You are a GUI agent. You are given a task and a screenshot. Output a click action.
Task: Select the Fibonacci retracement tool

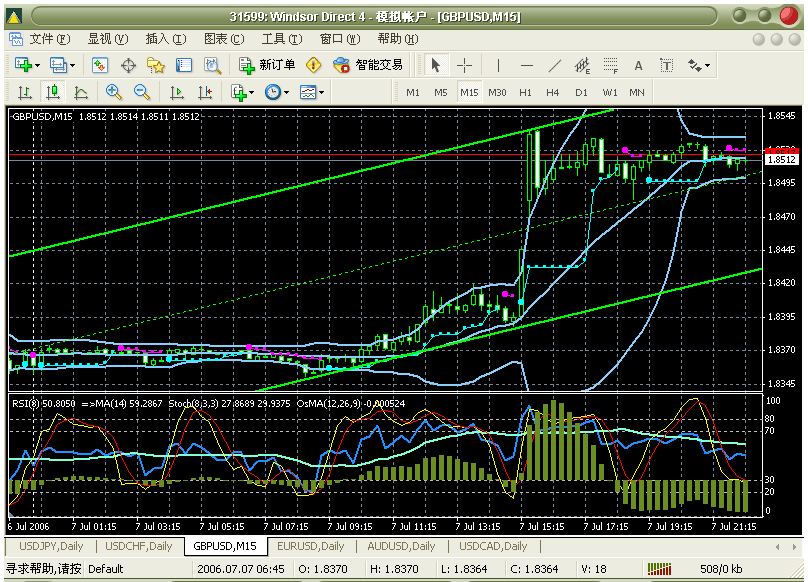(x=609, y=65)
